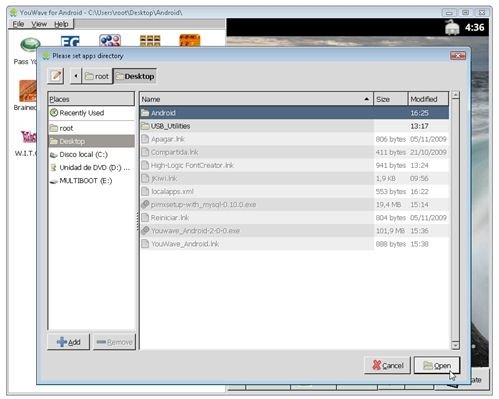This screenshot has height=399, width=499.
Task: Click the resize handle between panes
Action: point(137,220)
